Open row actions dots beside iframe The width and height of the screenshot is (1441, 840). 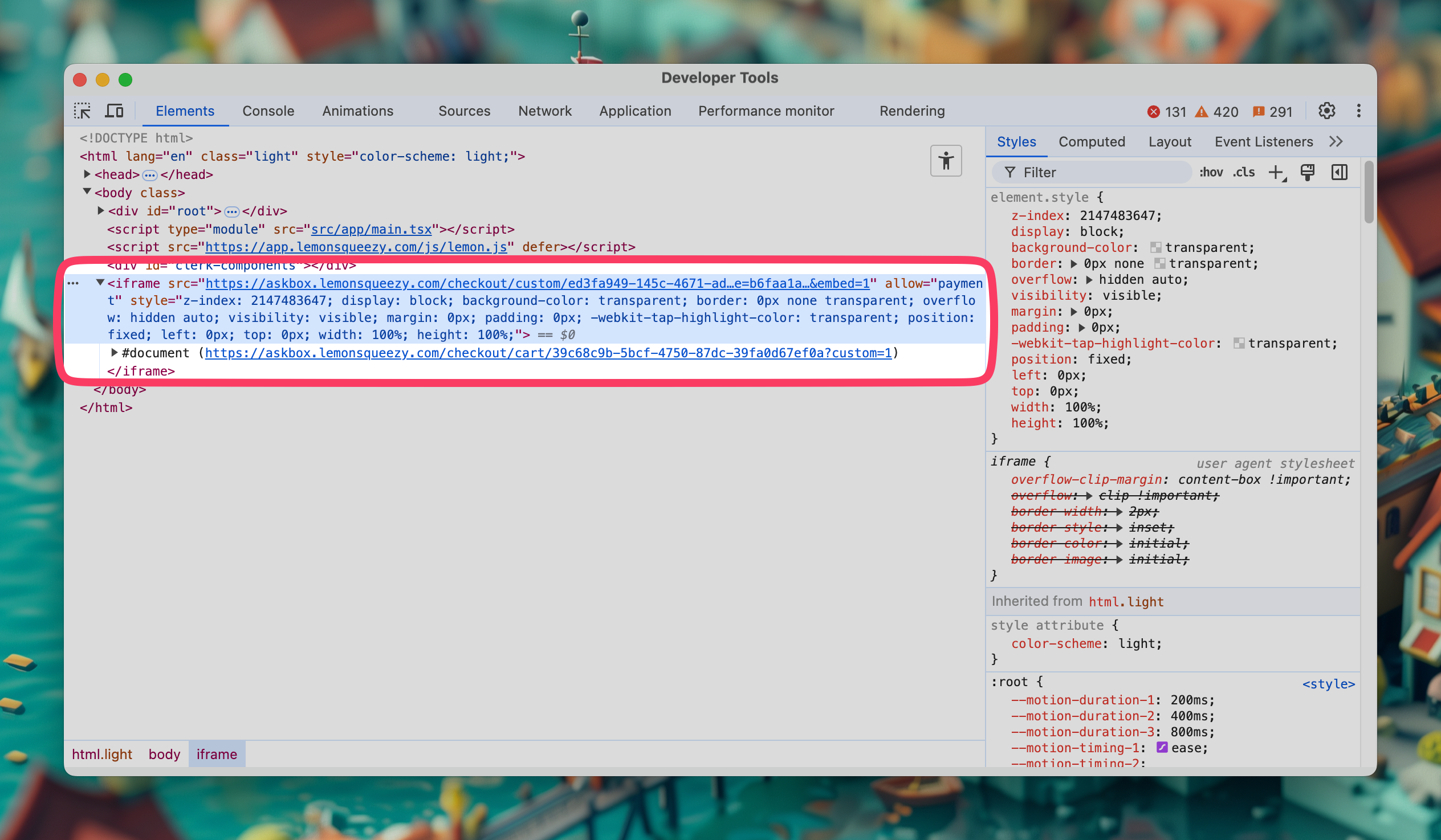(73, 284)
